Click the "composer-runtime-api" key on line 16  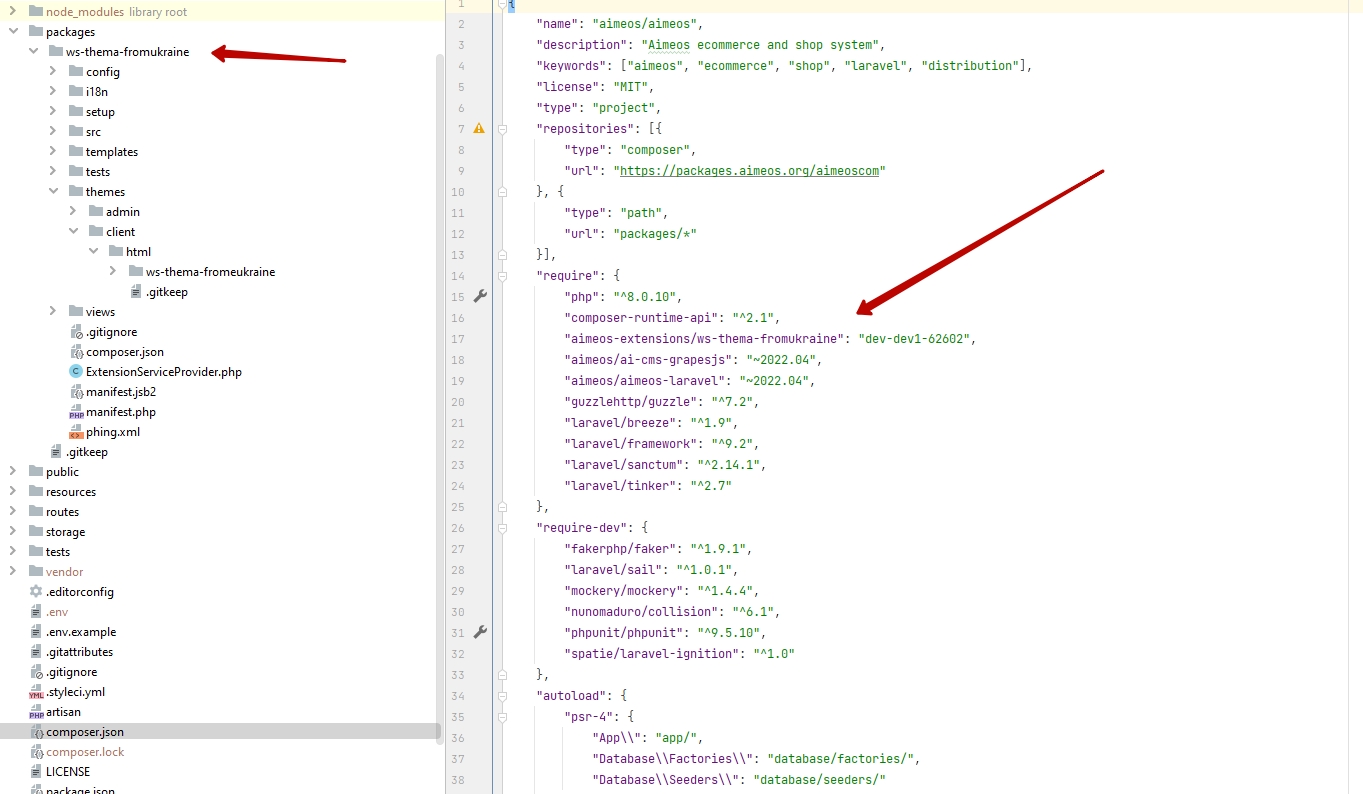click(x=641, y=318)
